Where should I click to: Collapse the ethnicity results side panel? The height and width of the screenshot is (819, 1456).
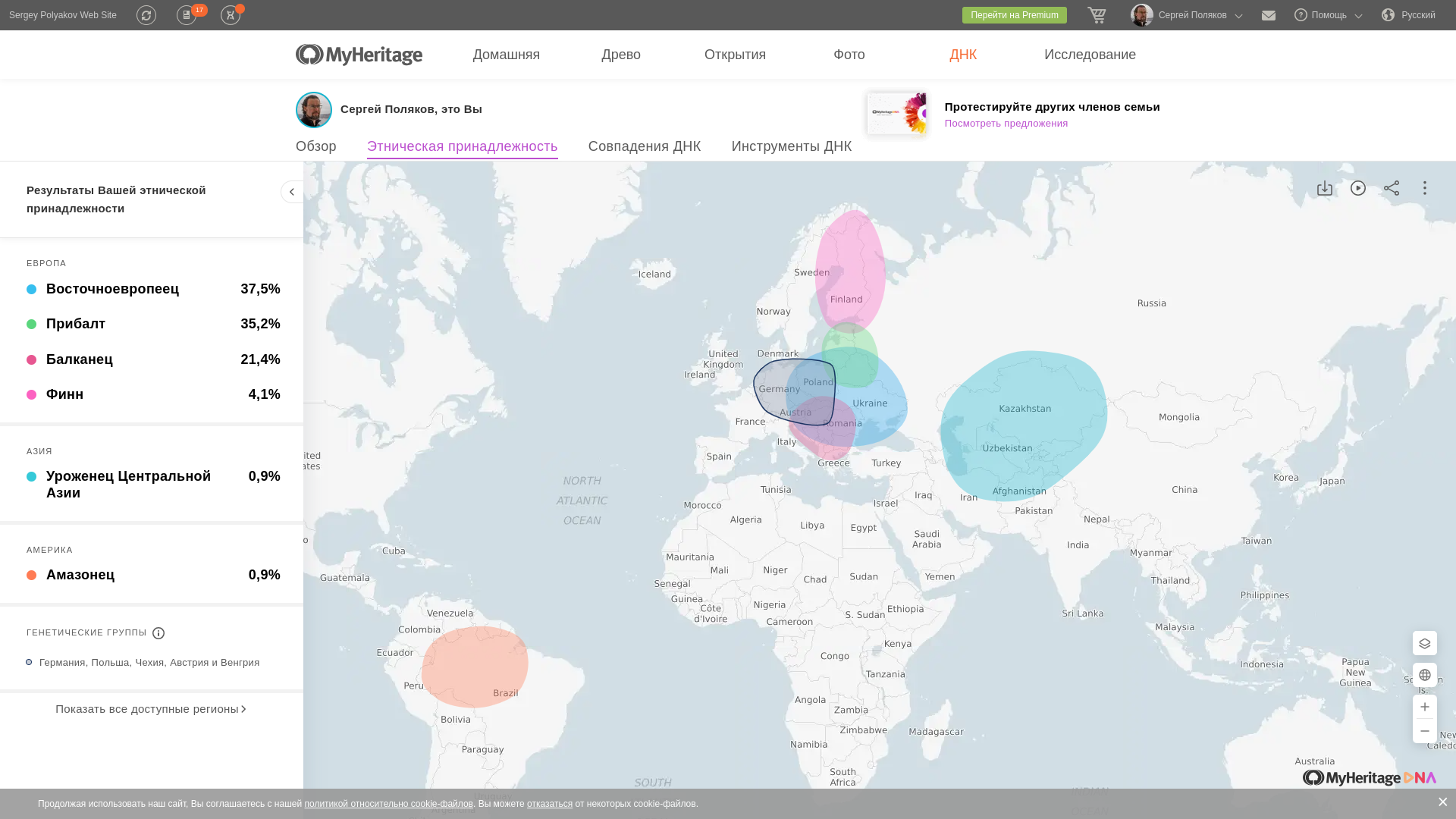click(292, 192)
